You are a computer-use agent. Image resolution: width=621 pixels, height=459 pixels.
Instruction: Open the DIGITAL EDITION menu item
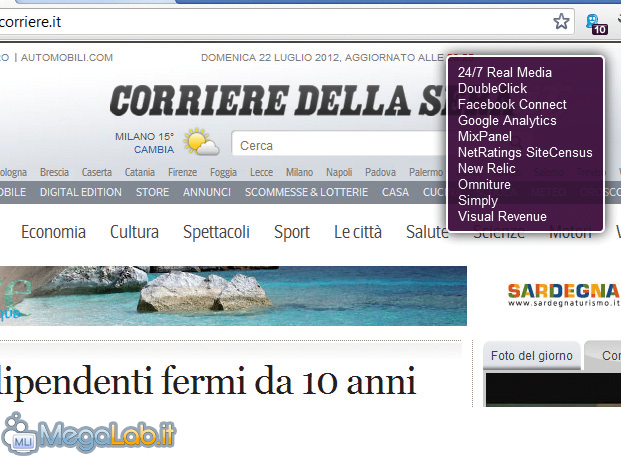coord(81,192)
